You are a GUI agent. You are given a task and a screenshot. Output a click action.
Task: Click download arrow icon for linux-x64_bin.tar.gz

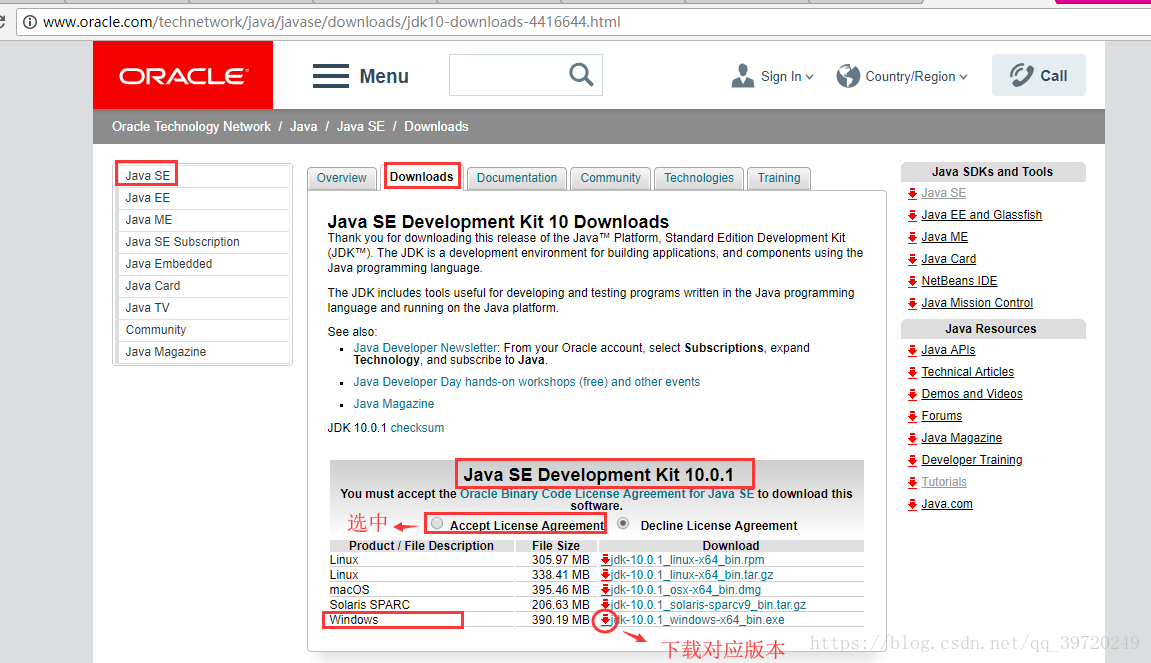tap(606, 575)
